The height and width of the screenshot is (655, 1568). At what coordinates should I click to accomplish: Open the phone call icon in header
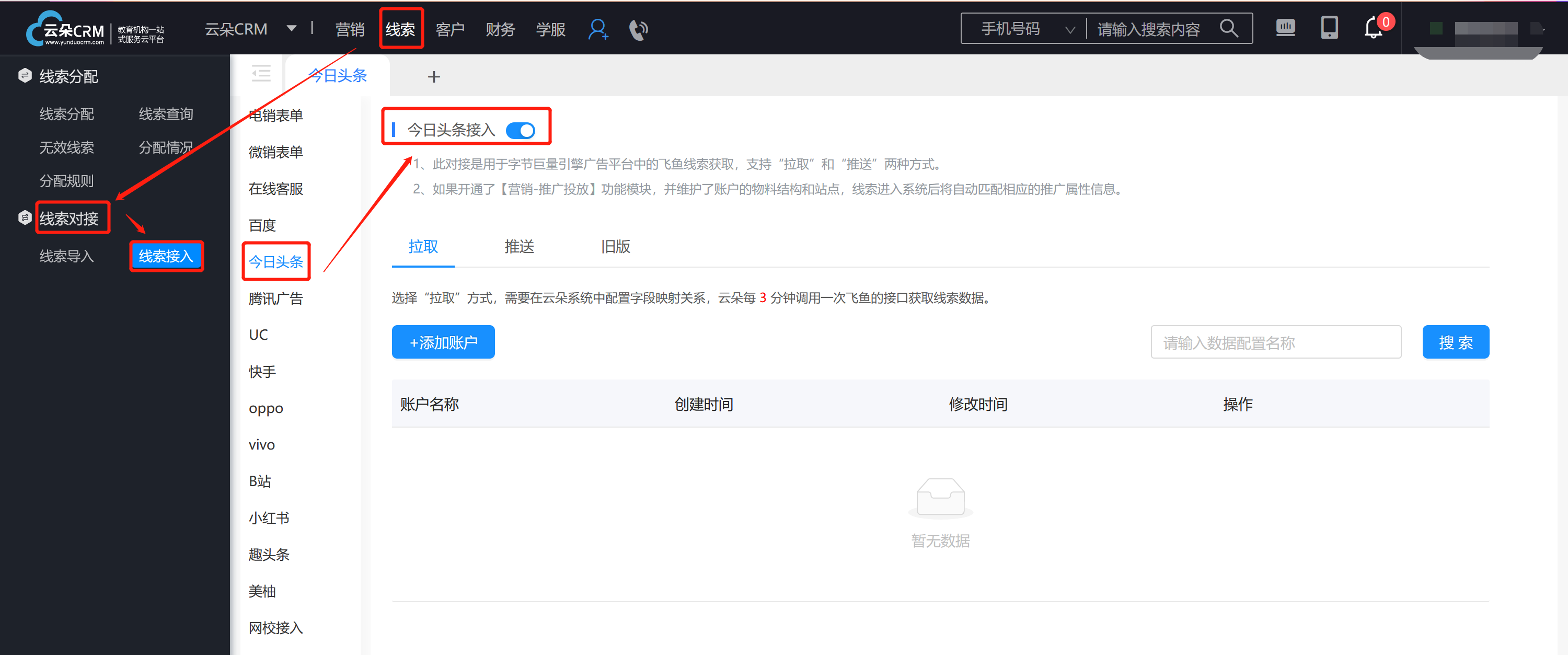click(x=638, y=29)
